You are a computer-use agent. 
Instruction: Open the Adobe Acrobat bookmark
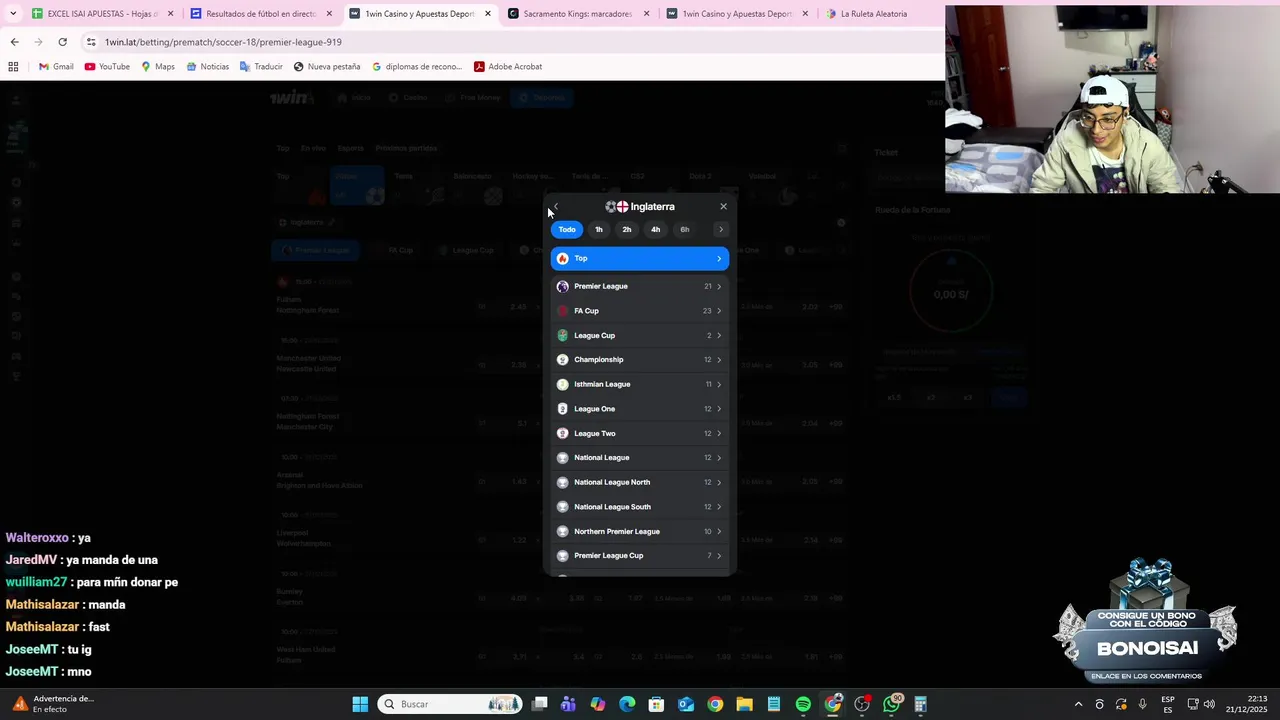[x=508, y=67]
